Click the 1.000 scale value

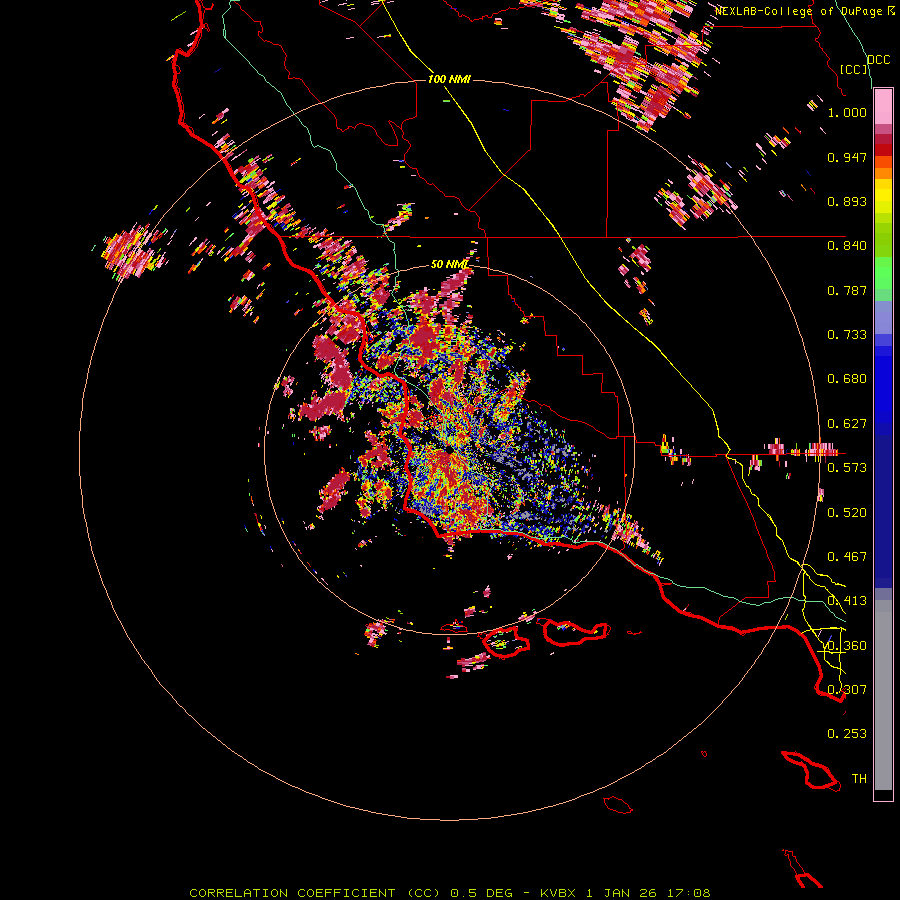[847, 112]
